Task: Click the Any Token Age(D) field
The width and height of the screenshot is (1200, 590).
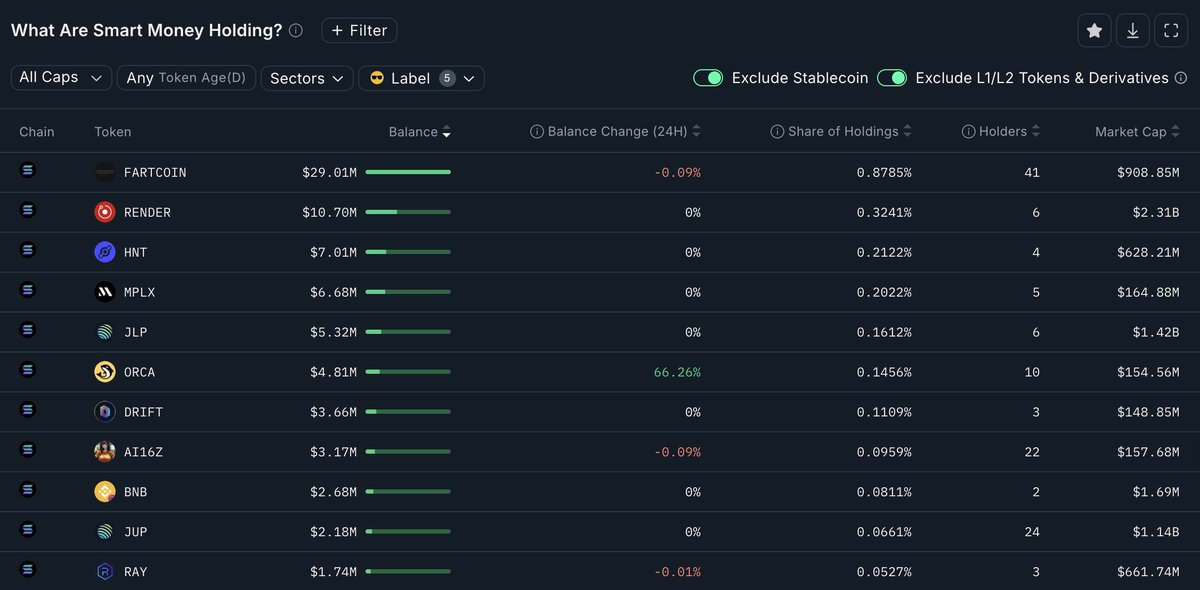Action: click(x=187, y=78)
